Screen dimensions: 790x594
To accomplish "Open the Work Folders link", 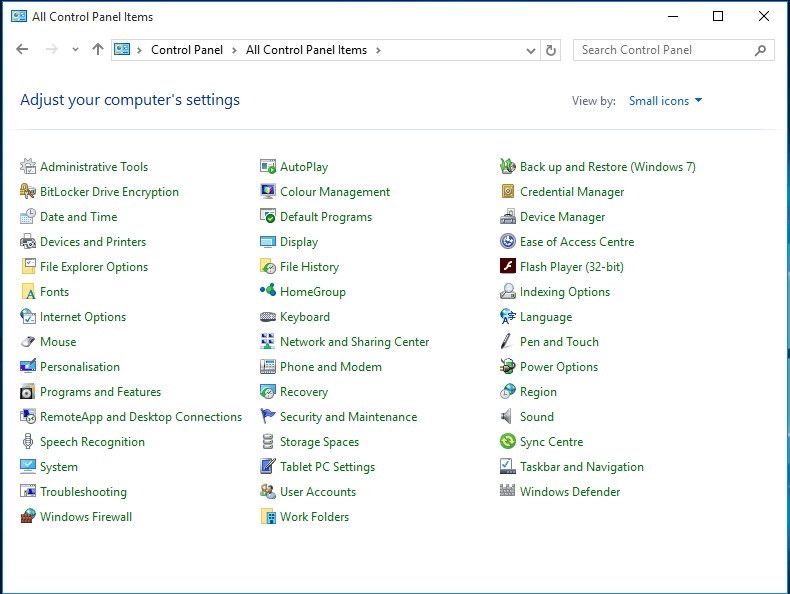I will (x=314, y=516).
